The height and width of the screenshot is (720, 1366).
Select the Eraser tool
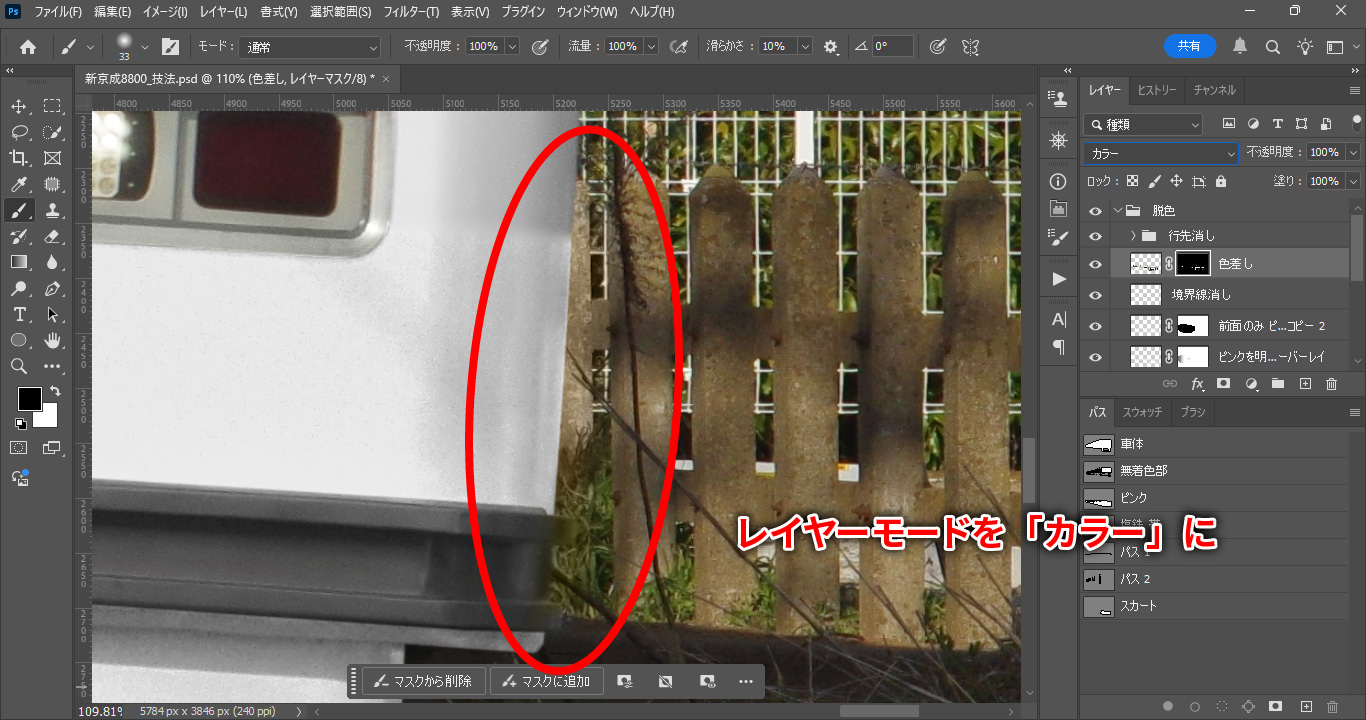coord(52,236)
